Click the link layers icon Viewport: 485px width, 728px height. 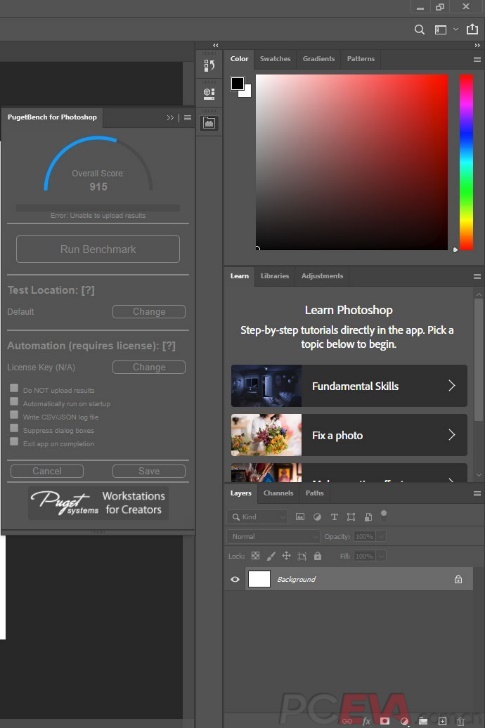click(x=347, y=721)
